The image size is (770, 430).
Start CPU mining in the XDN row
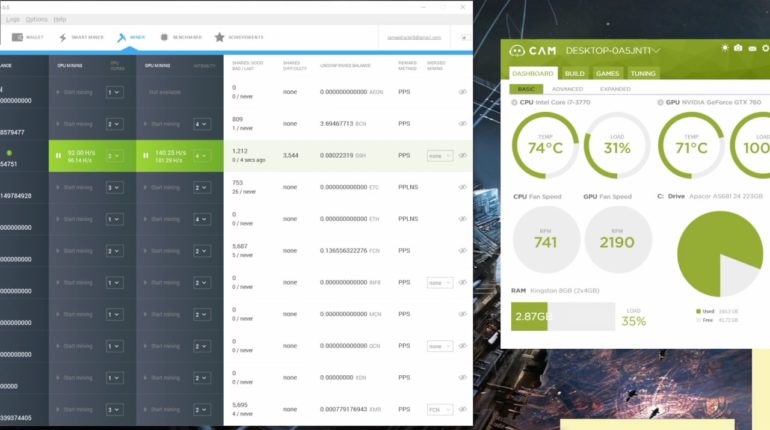pyautogui.click(x=75, y=378)
